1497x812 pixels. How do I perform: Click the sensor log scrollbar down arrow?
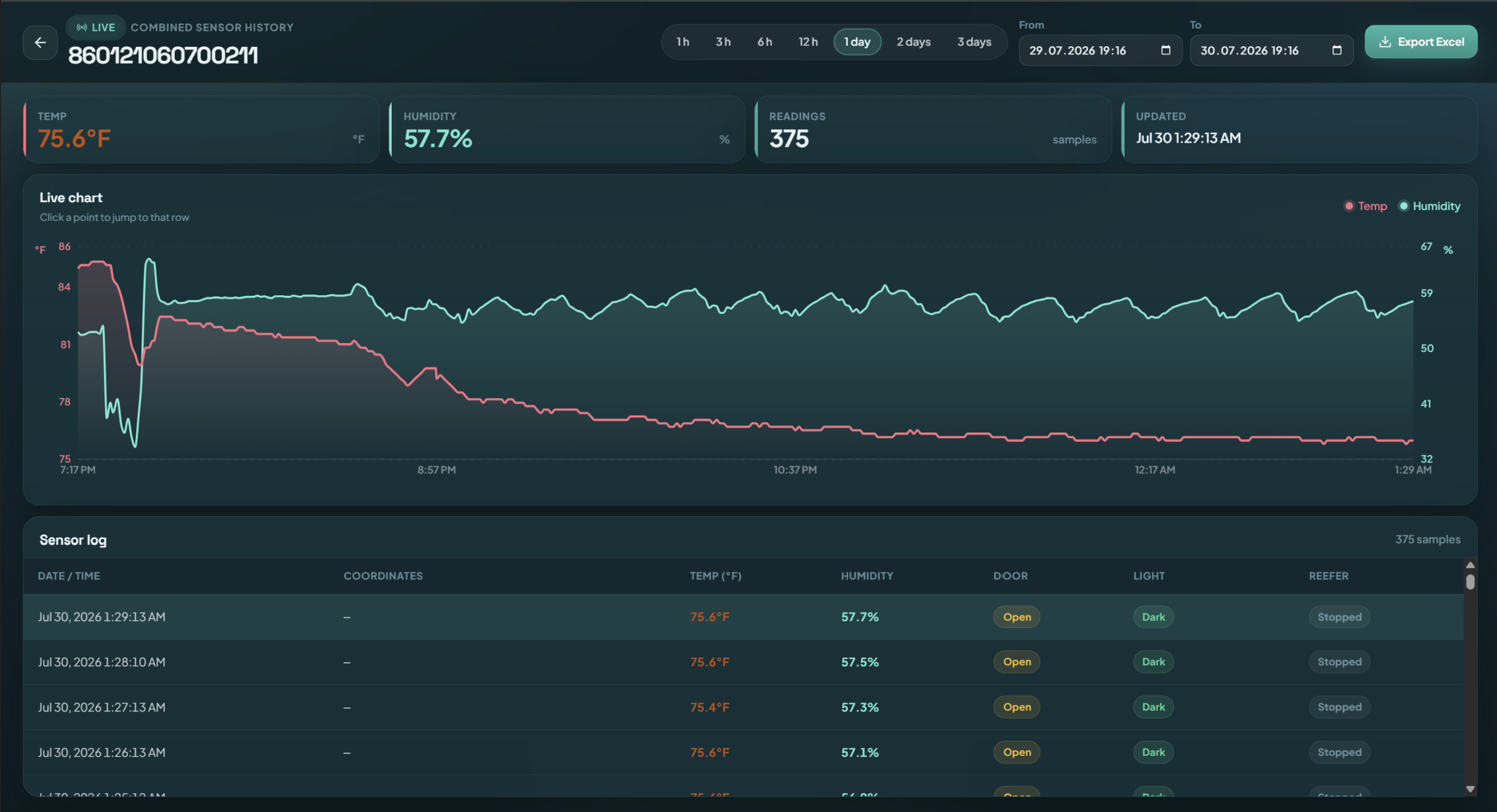pyautogui.click(x=1470, y=789)
